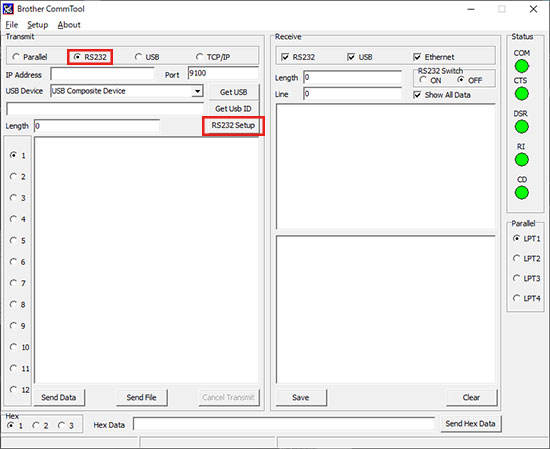Open the About menu

pos(69,25)
